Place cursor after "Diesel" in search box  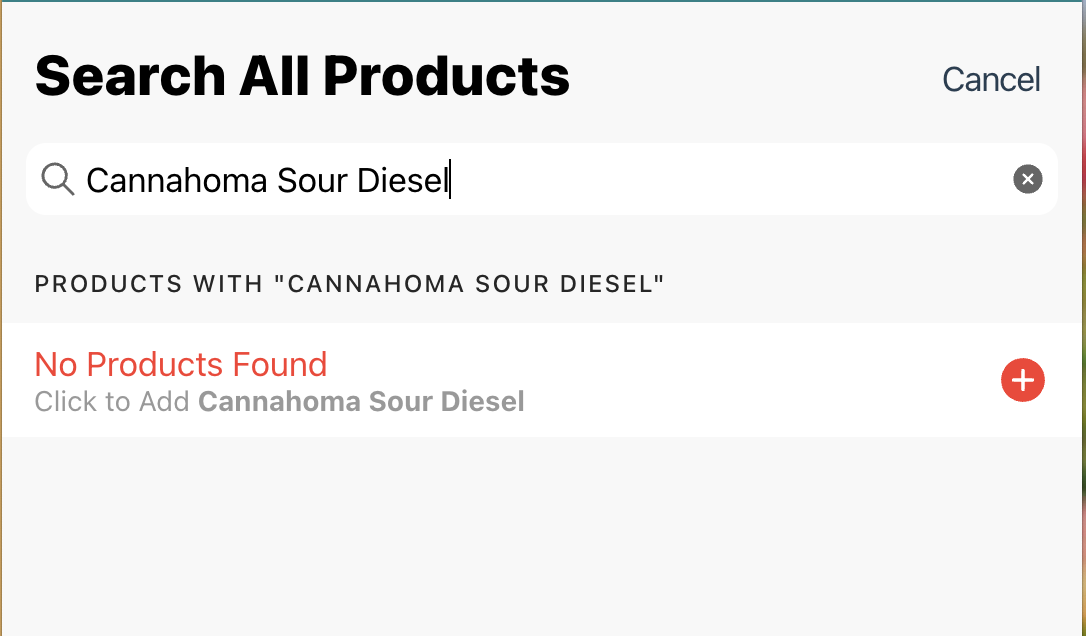tap(448, 180)
